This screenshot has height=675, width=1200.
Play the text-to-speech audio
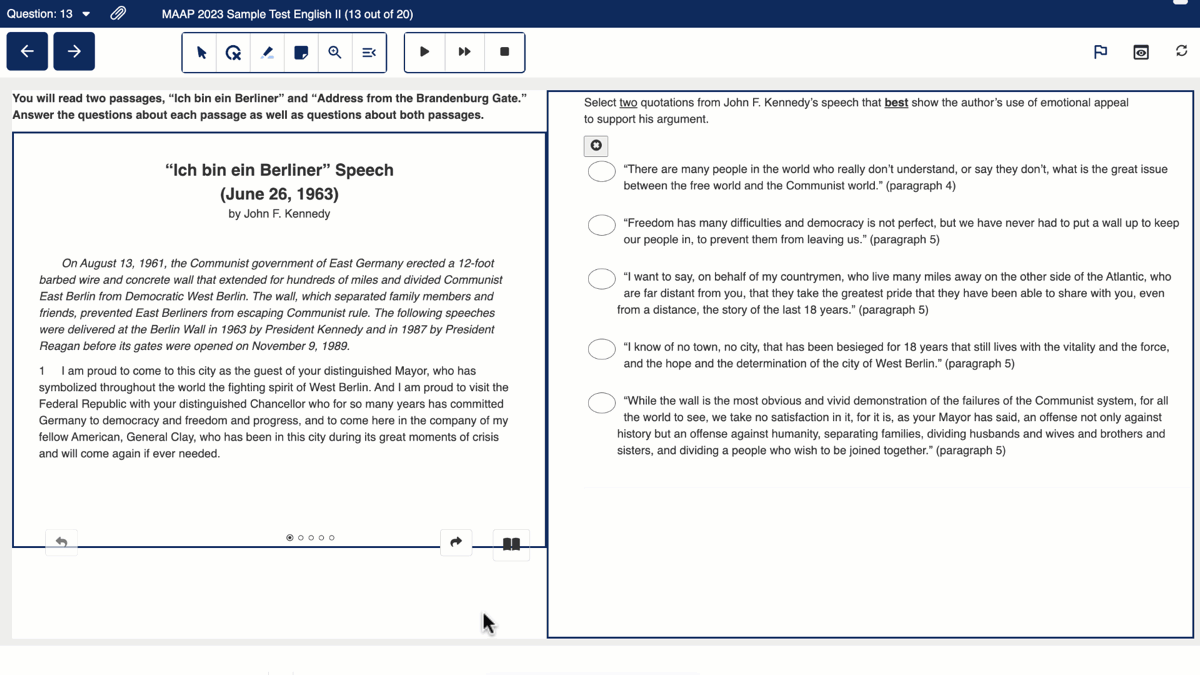pyautogui.click(x=424, y=52)
